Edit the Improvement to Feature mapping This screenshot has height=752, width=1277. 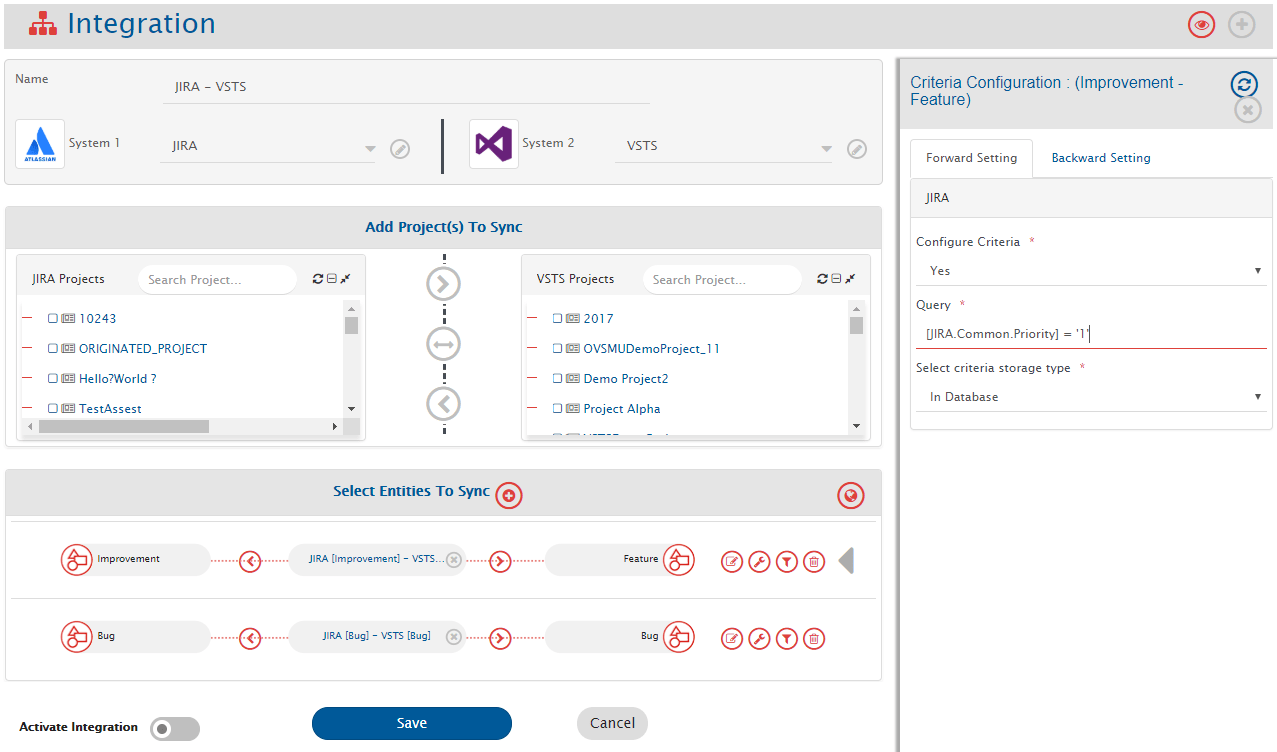(732, 562)
